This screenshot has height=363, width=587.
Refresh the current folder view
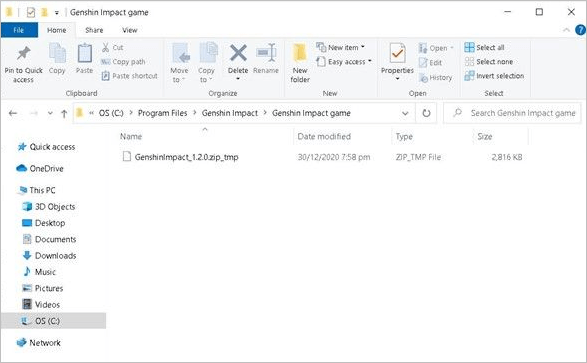tap(426, 113)
